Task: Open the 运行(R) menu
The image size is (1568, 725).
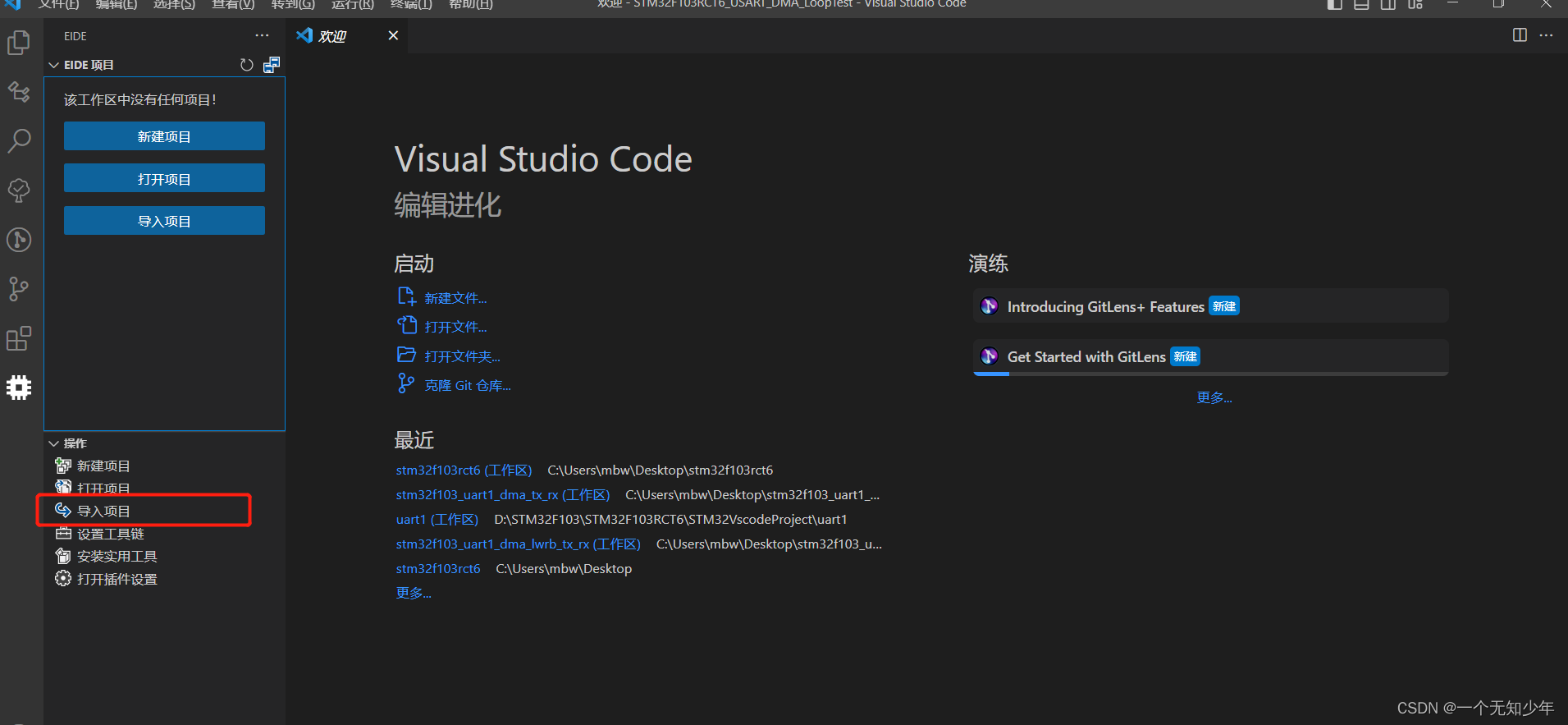Action: pos(353,4)
